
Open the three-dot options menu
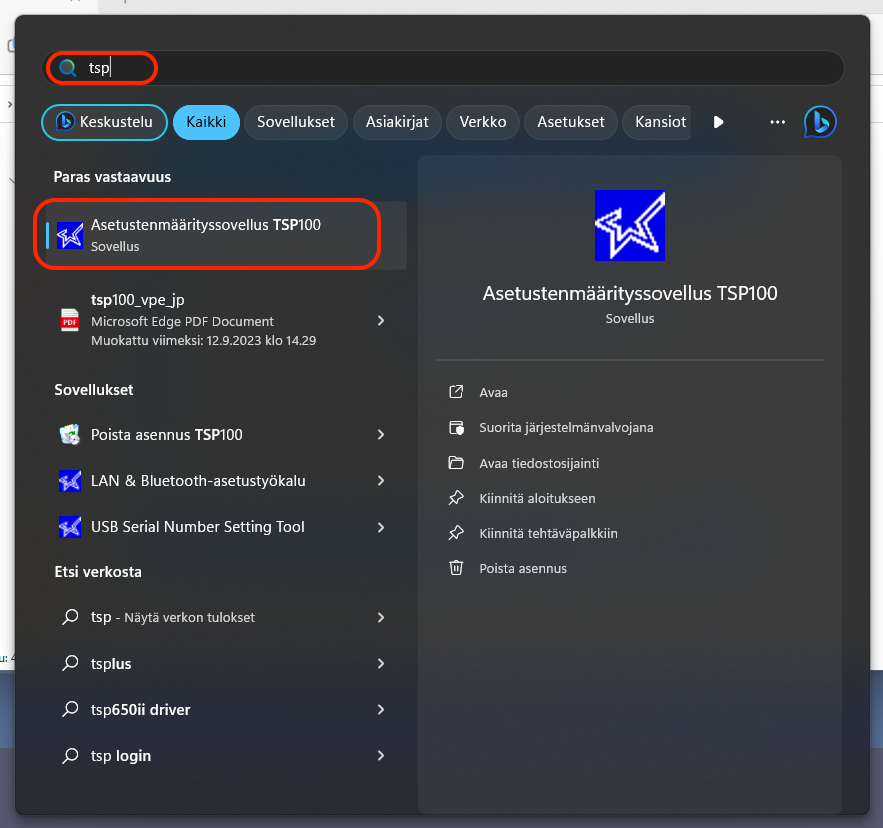[778, 122]
